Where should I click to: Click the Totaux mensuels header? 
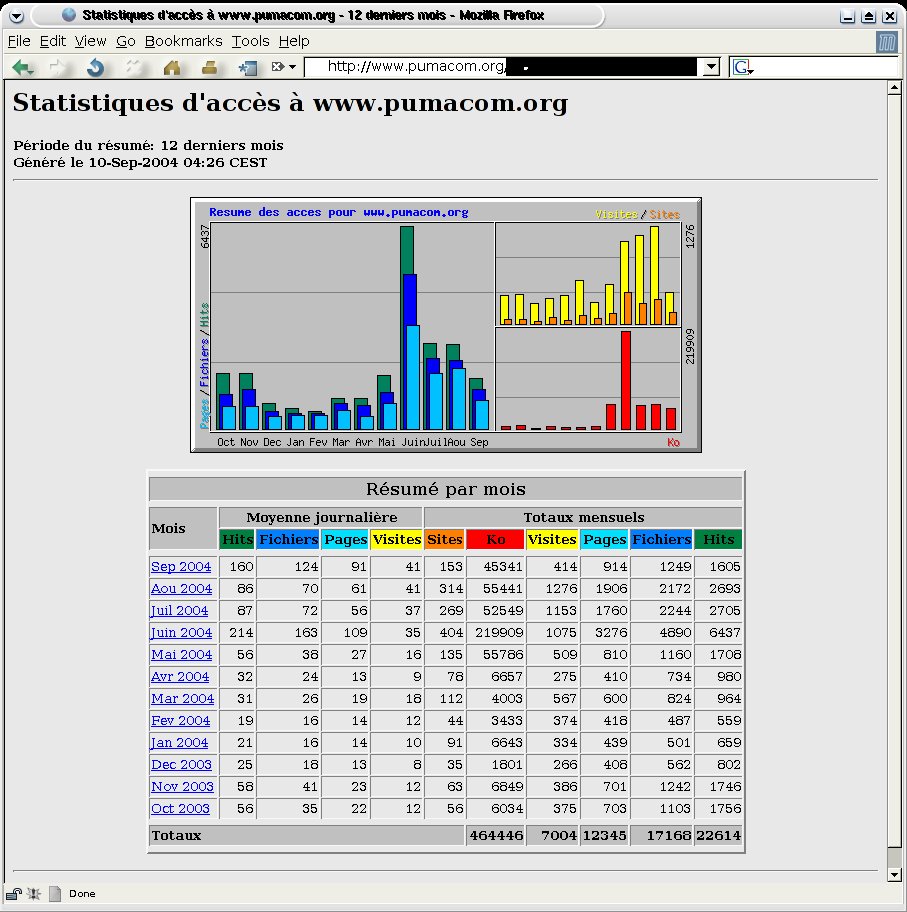(x=584, y=517)
